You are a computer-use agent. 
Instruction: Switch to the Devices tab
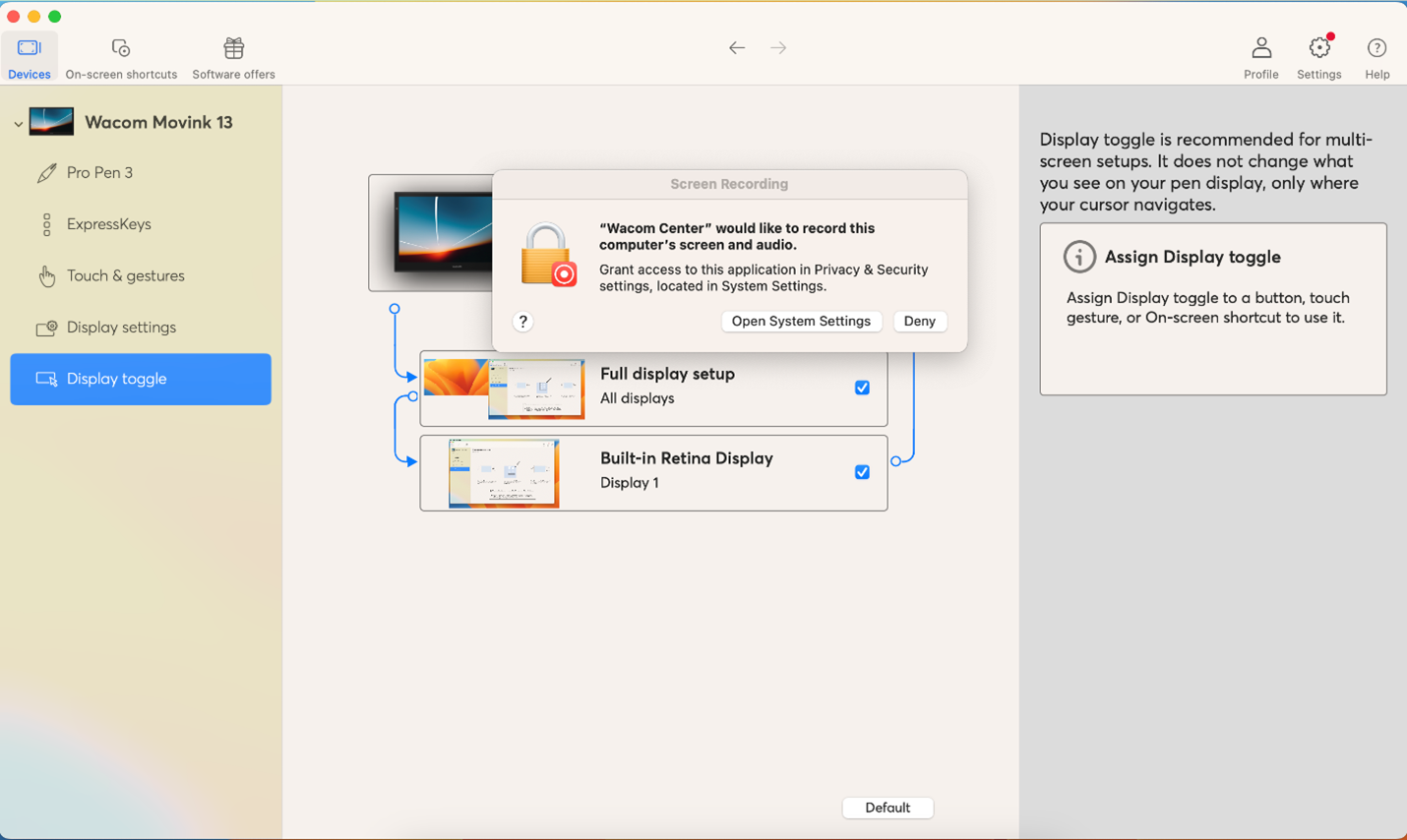pos(29,56)
